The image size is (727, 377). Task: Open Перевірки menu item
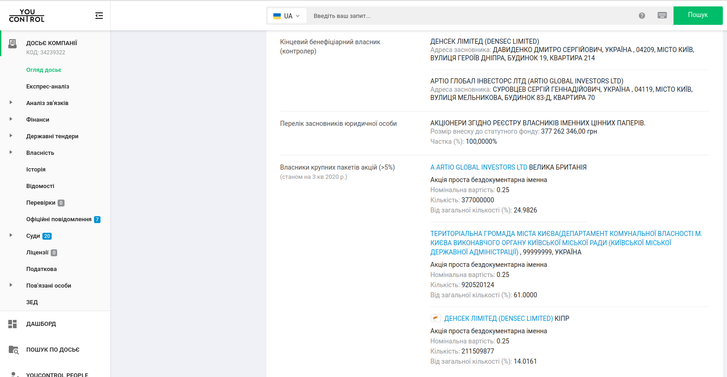pyautogui.click(x=40, y=203)
